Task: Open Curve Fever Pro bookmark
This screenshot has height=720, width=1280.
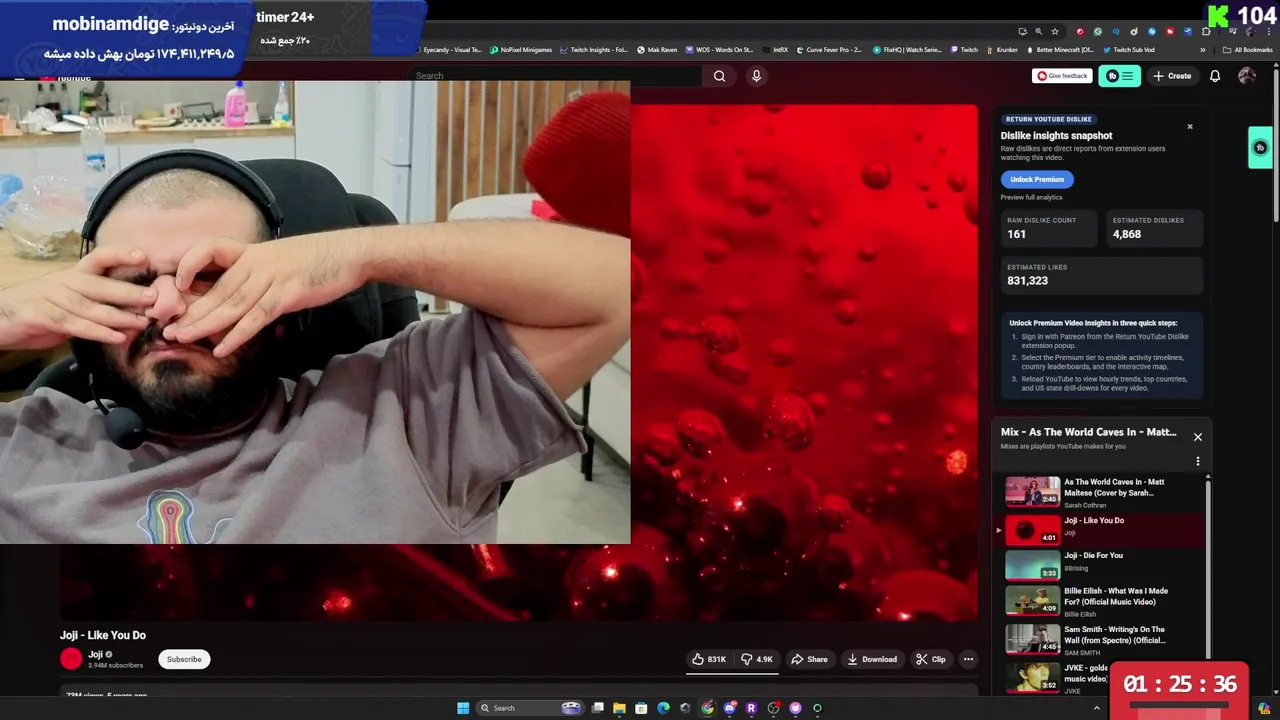Action: (828, 50)
